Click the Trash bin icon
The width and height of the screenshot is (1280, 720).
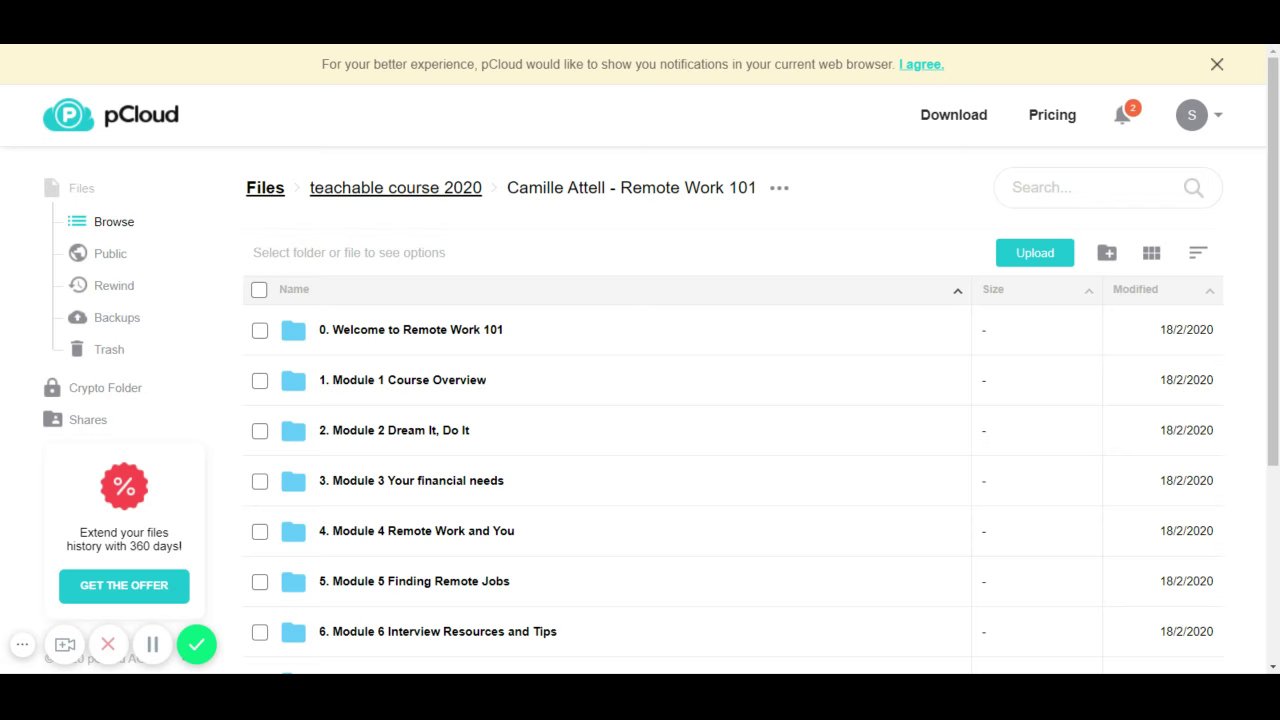click(77, 350)
